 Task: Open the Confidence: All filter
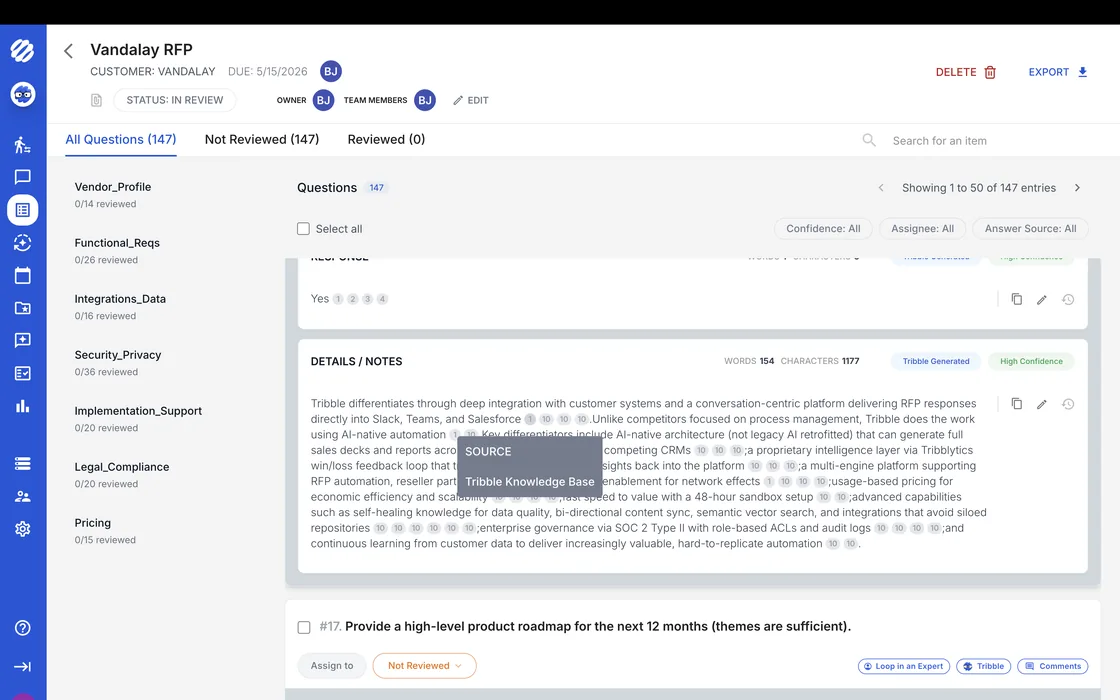823,229
